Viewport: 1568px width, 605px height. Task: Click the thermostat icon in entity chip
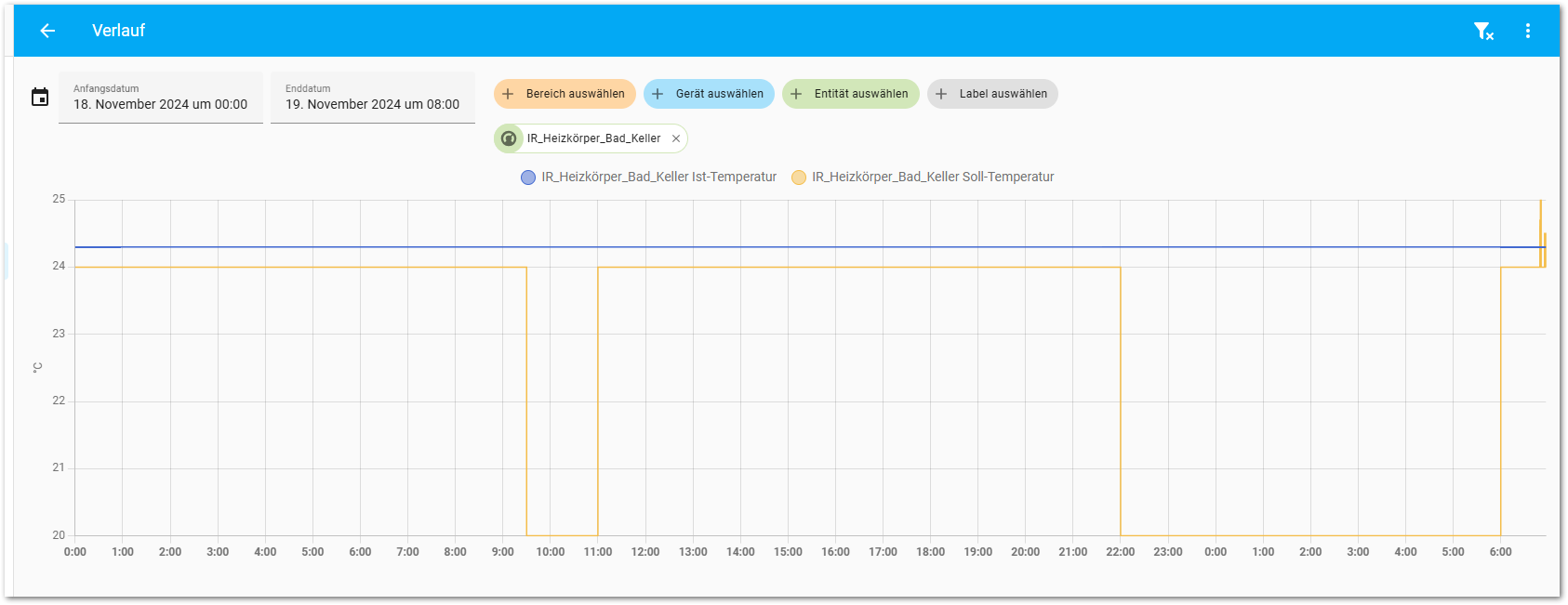click(509, 138)
